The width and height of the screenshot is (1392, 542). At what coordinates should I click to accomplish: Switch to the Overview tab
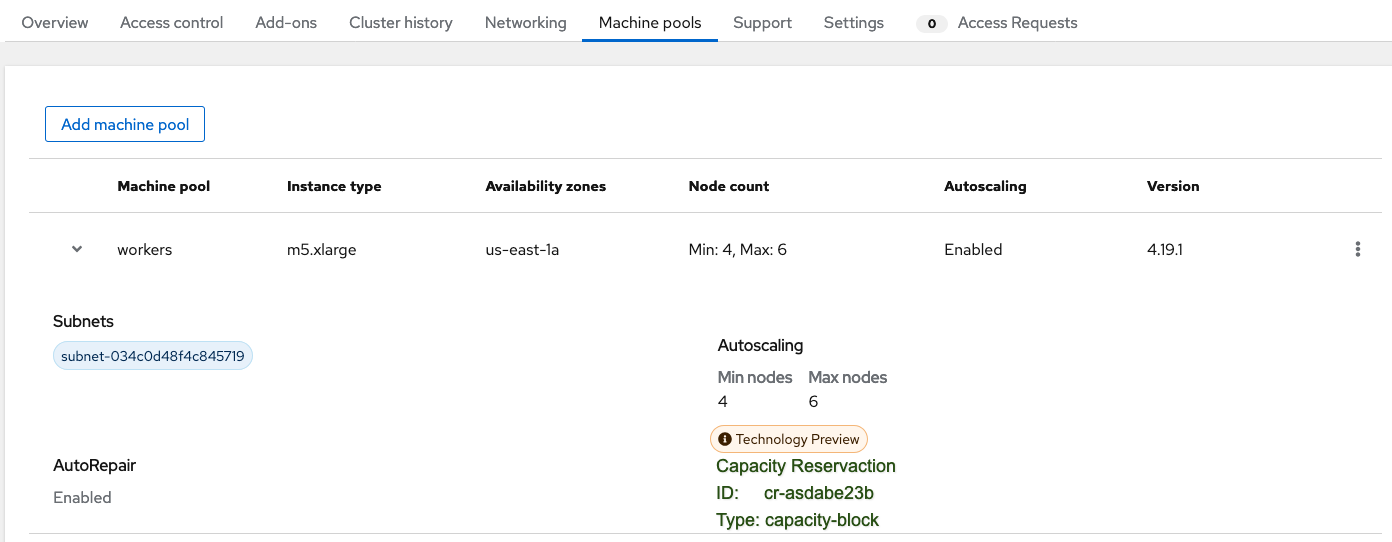tap(55, 22)
